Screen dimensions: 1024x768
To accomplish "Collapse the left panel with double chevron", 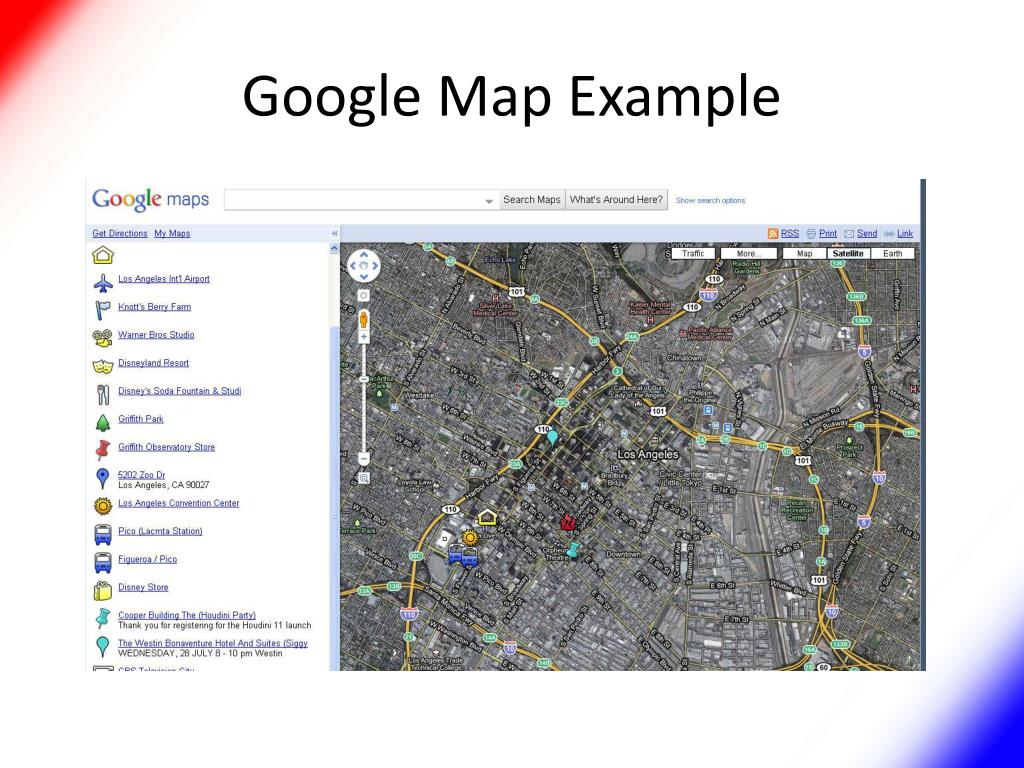I will pos(334,233).
